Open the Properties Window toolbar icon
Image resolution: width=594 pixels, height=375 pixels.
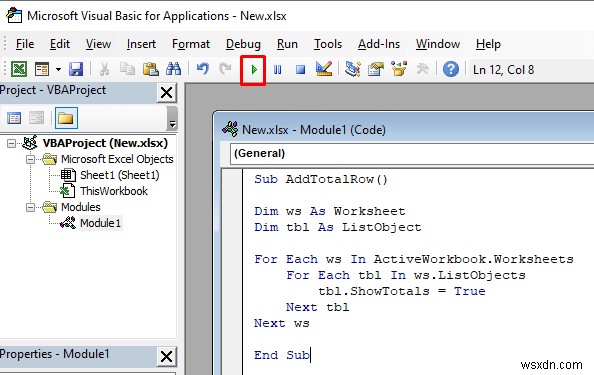[x=376, y=69]
